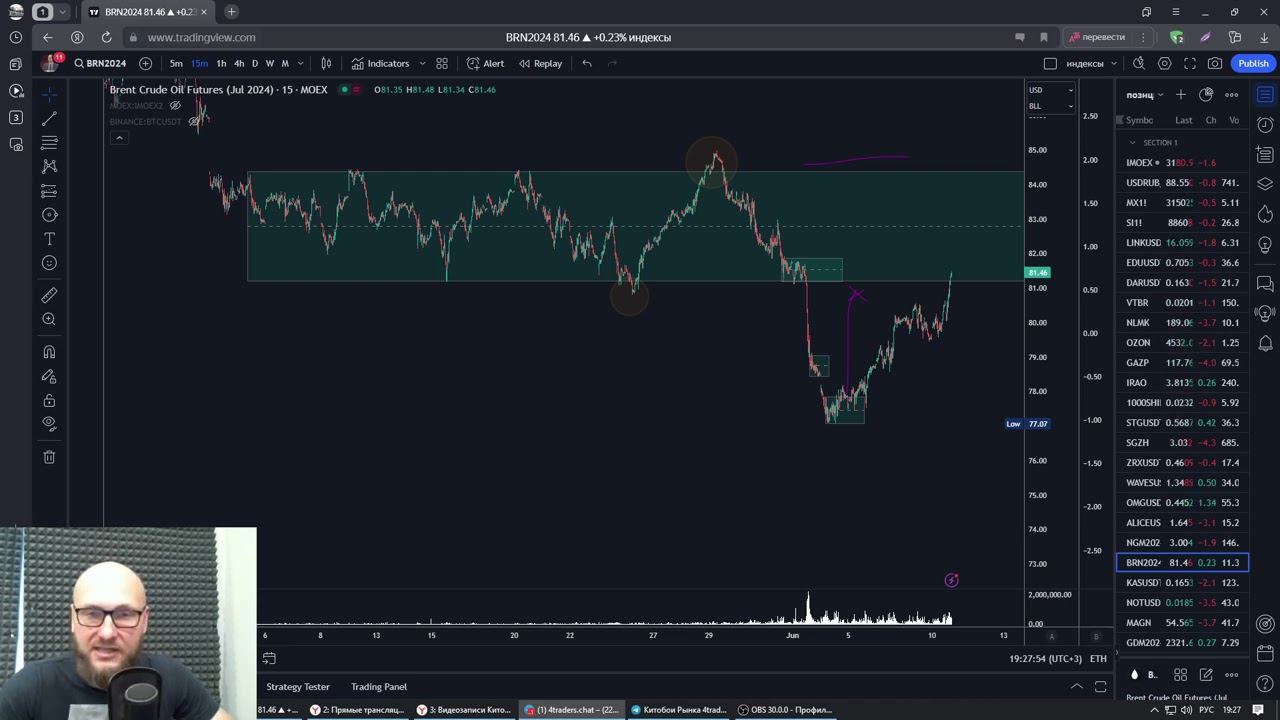Publish the chart idea

pyautogui.click(x=1253, y=63)
